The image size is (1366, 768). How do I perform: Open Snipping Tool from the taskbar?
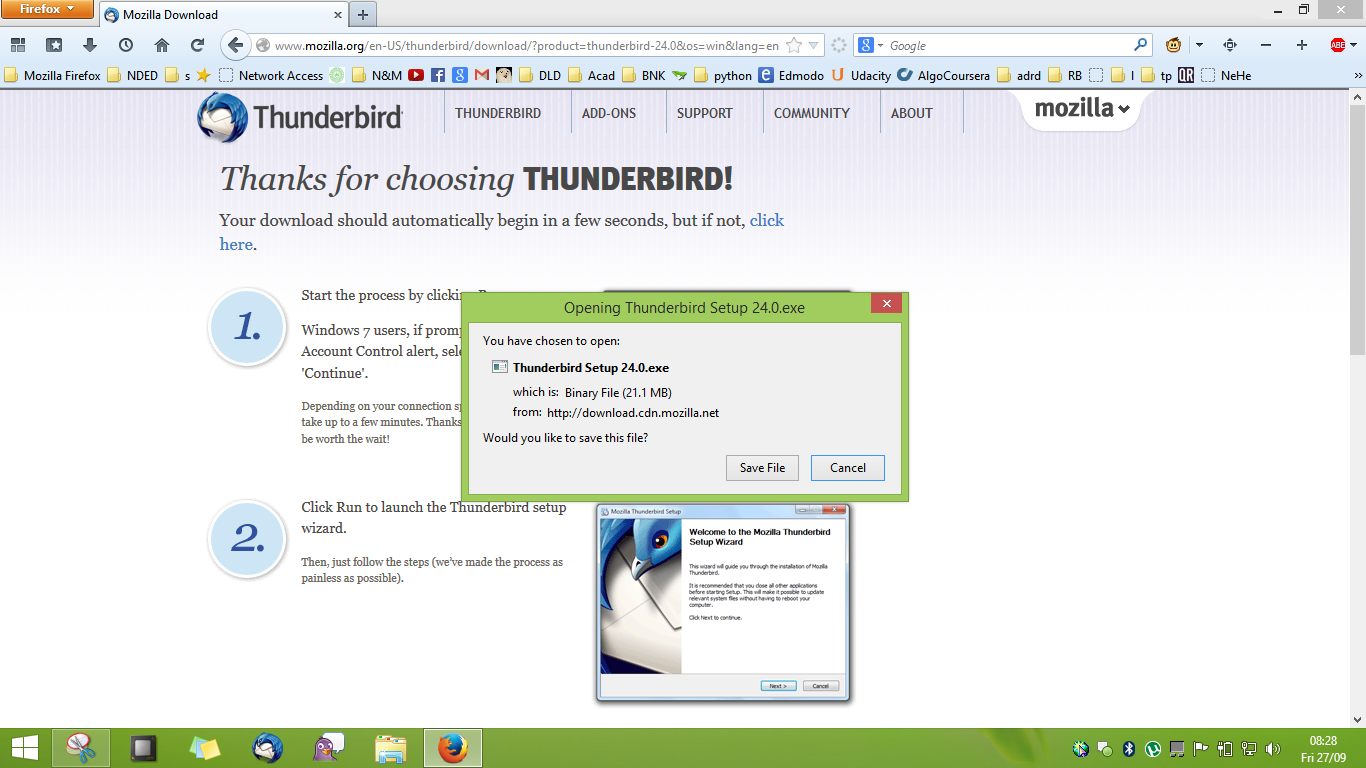click(81, 748)
